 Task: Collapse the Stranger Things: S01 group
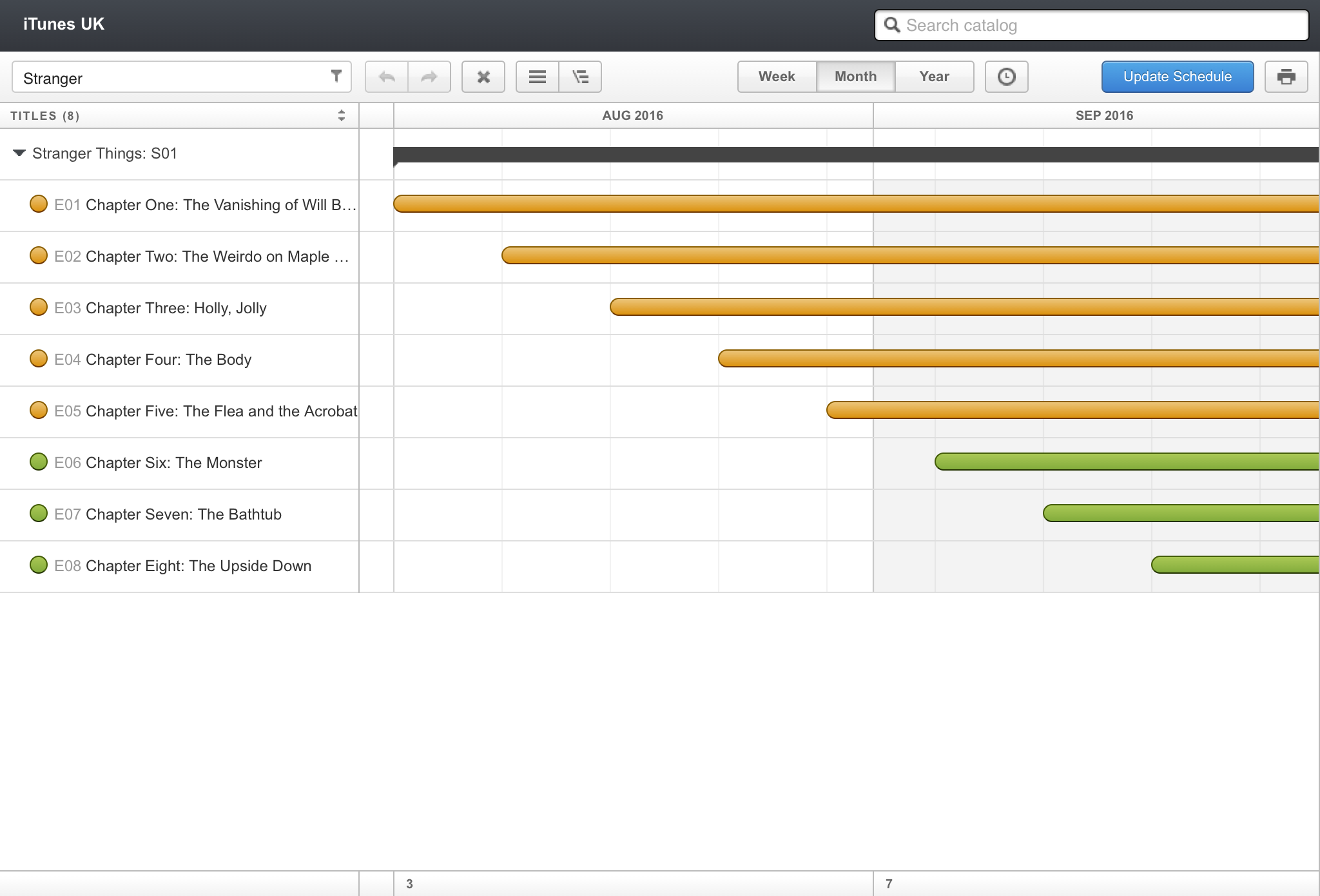(19, 153)
